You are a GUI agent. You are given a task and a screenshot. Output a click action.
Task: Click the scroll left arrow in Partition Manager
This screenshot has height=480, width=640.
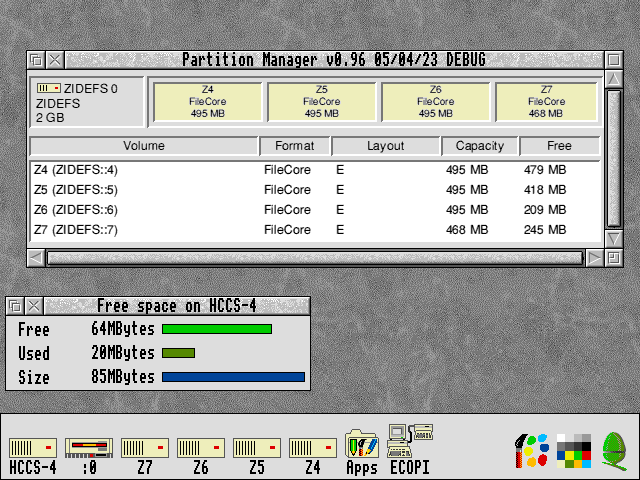point(36,258)
